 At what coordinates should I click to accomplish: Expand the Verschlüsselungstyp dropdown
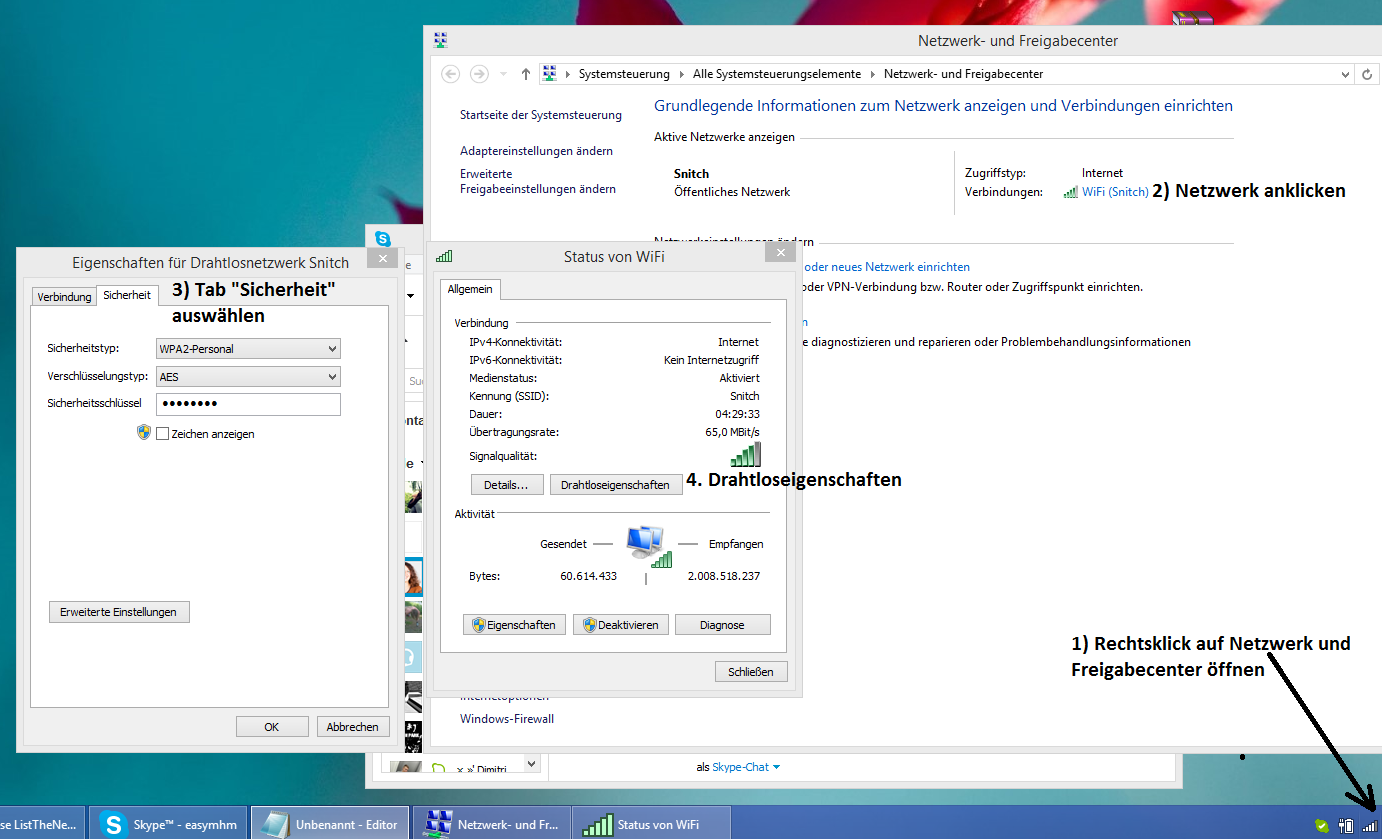(x=248, y=377)
